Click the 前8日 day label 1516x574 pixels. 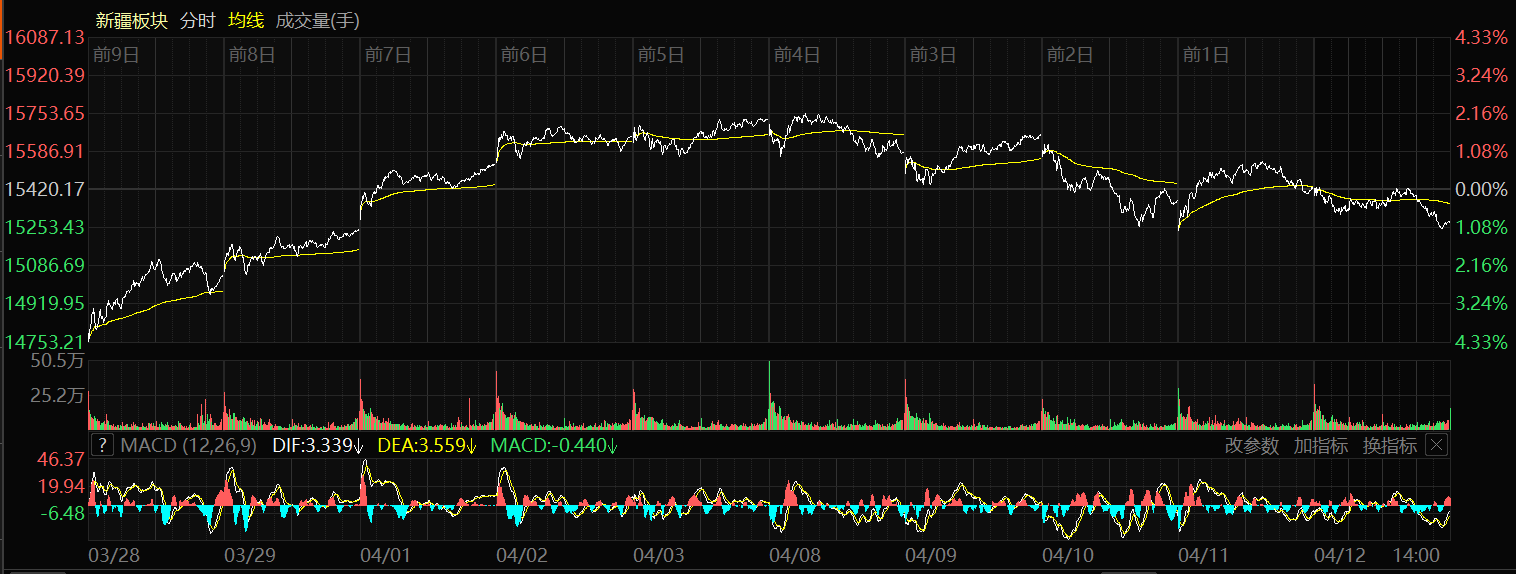point(251,55)
